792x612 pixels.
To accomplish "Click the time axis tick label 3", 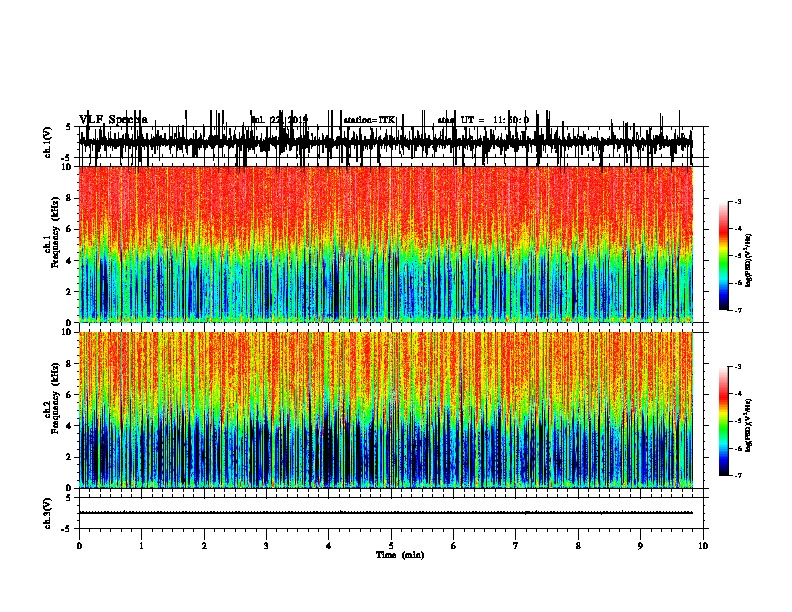I will tap(266, 546).
